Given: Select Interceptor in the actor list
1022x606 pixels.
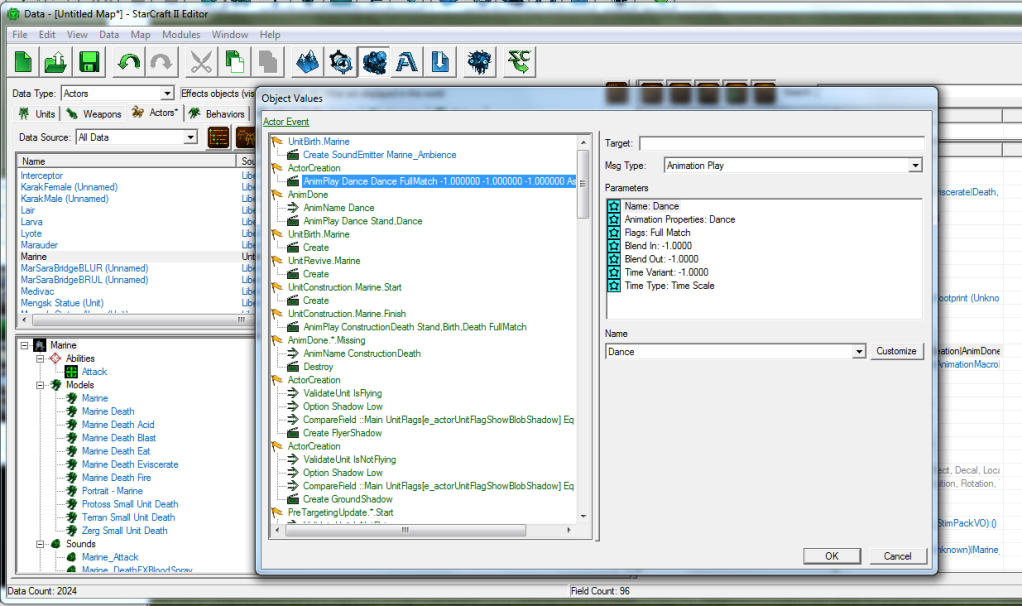Looking at the screenshot, I should (42, 175).
